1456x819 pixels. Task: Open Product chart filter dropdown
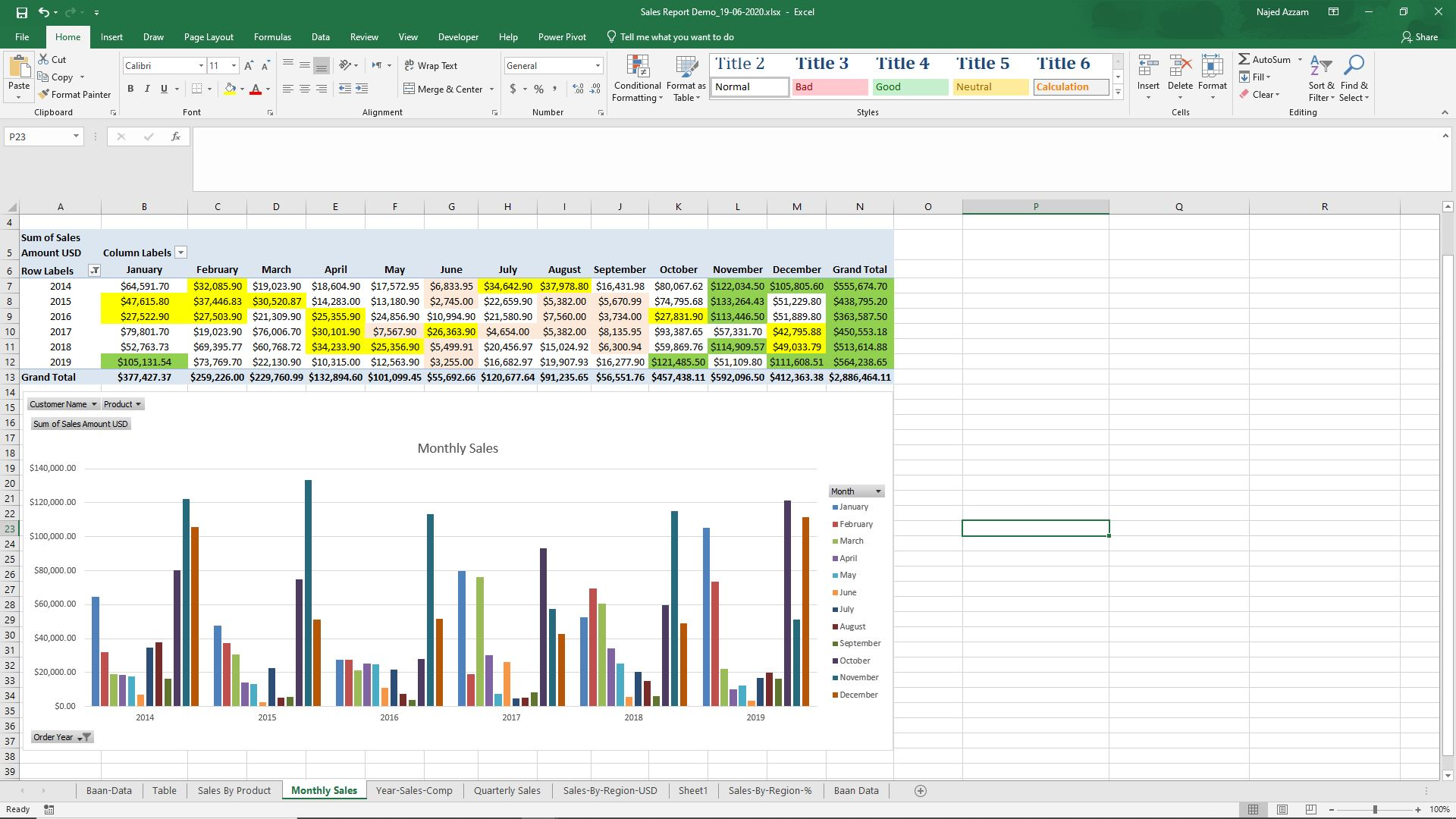click(122, 404)
